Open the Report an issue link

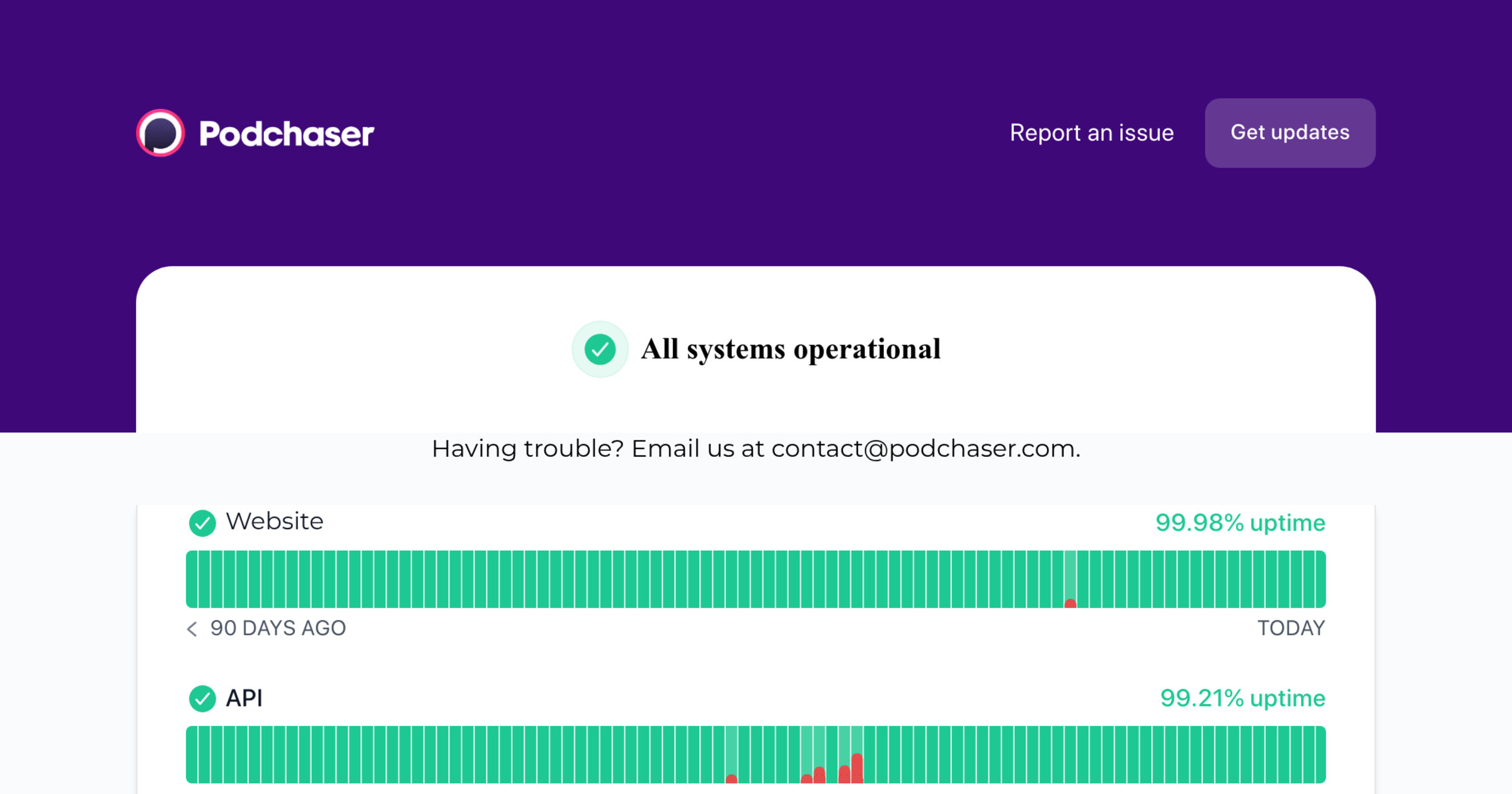coord(1092,133)
